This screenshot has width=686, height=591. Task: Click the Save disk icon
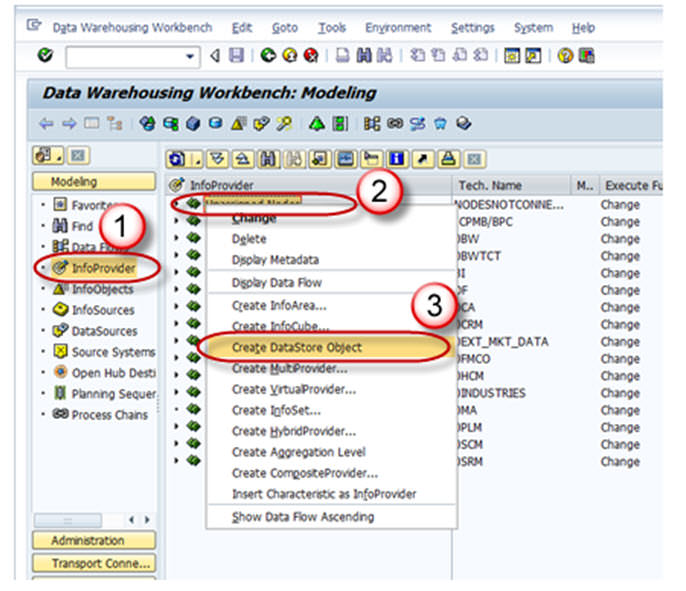tap(236, 57)
